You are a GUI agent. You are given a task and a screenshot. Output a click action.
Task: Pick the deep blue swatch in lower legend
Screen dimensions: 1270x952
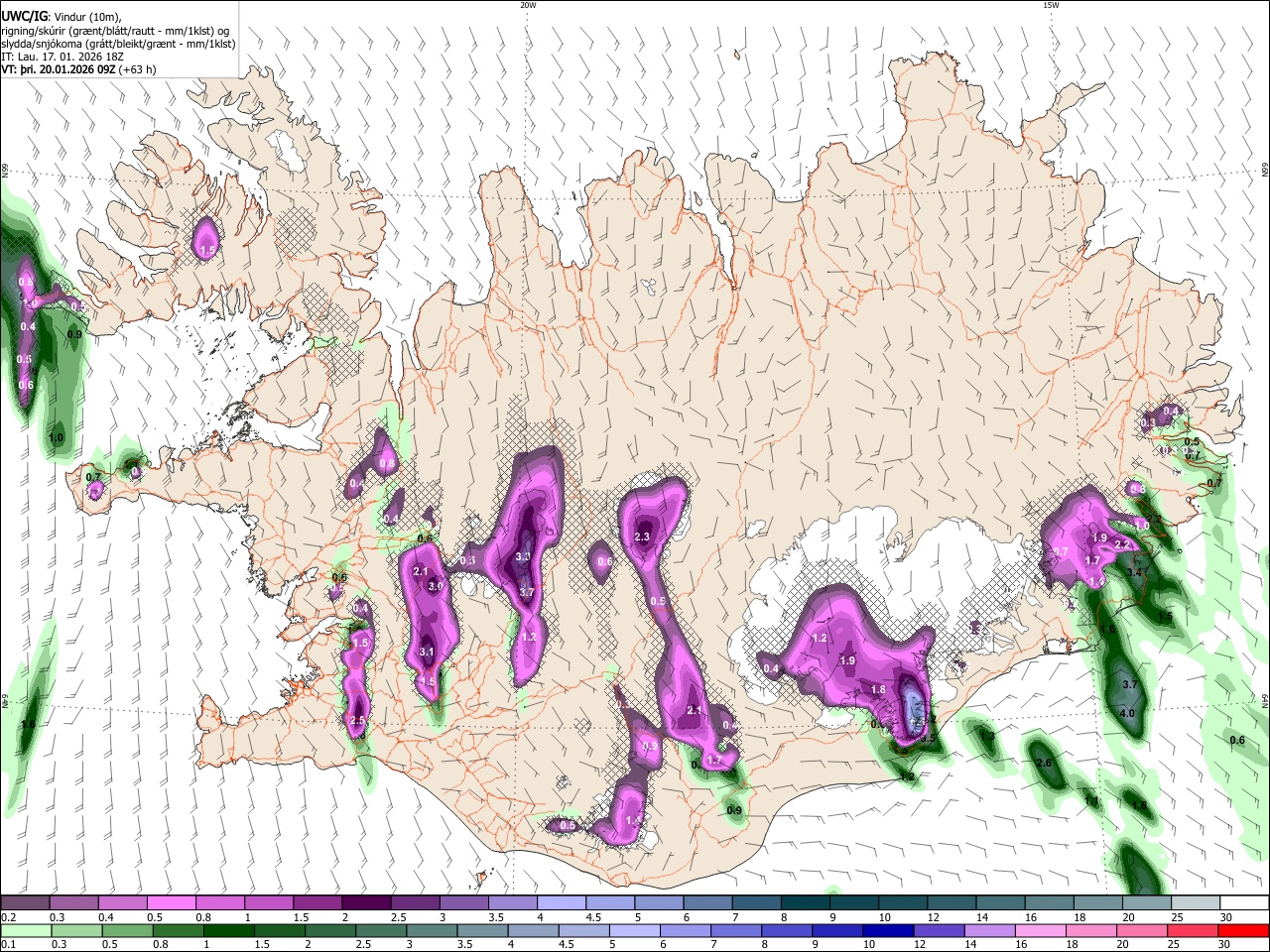tap(888, 930)
